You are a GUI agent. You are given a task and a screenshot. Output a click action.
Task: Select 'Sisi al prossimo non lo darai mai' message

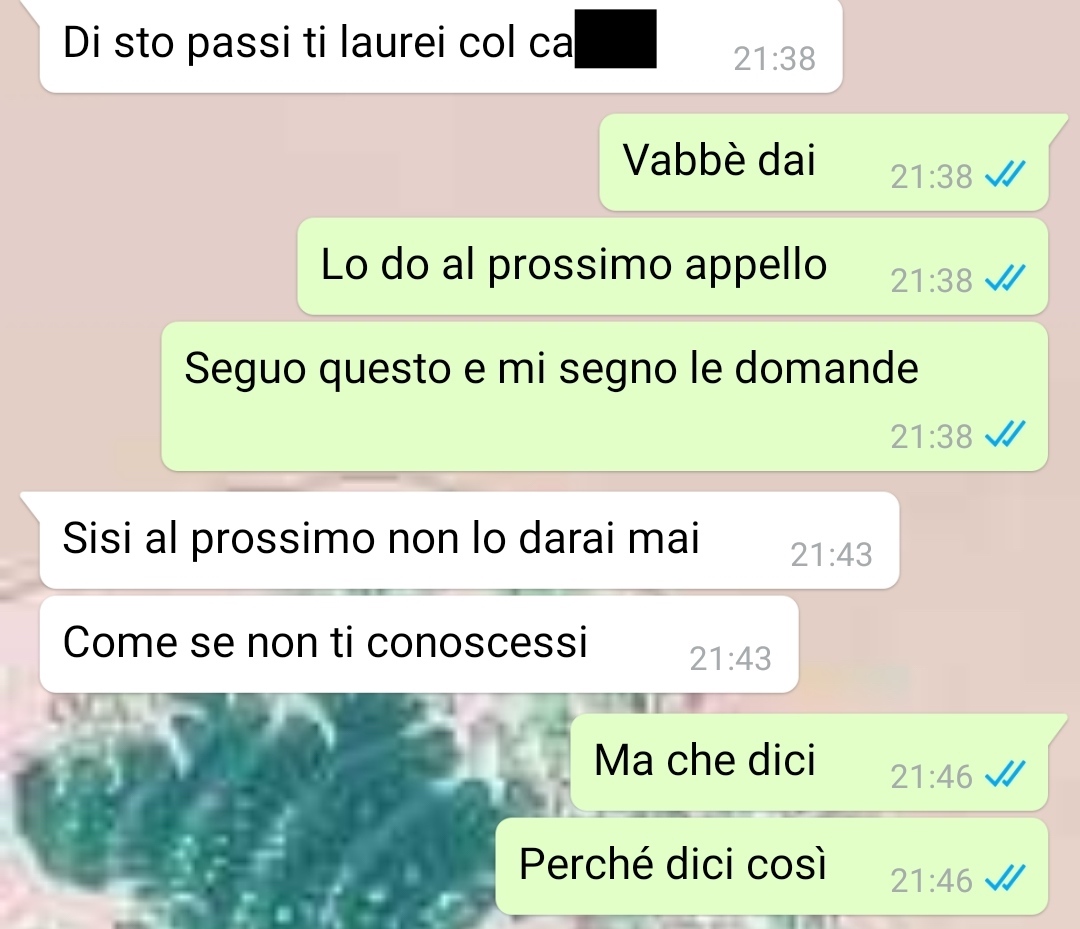tap(469, 541)
